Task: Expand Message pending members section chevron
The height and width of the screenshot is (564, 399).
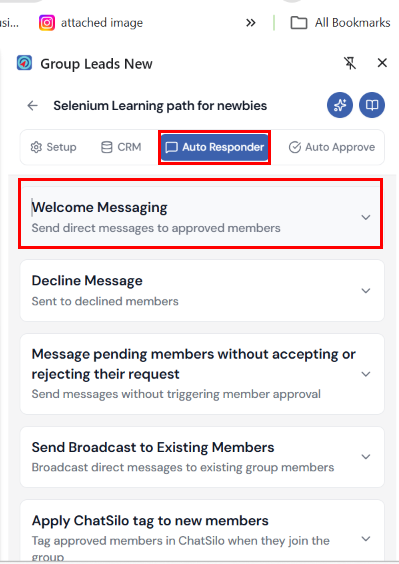Action: tap(366, 374)
